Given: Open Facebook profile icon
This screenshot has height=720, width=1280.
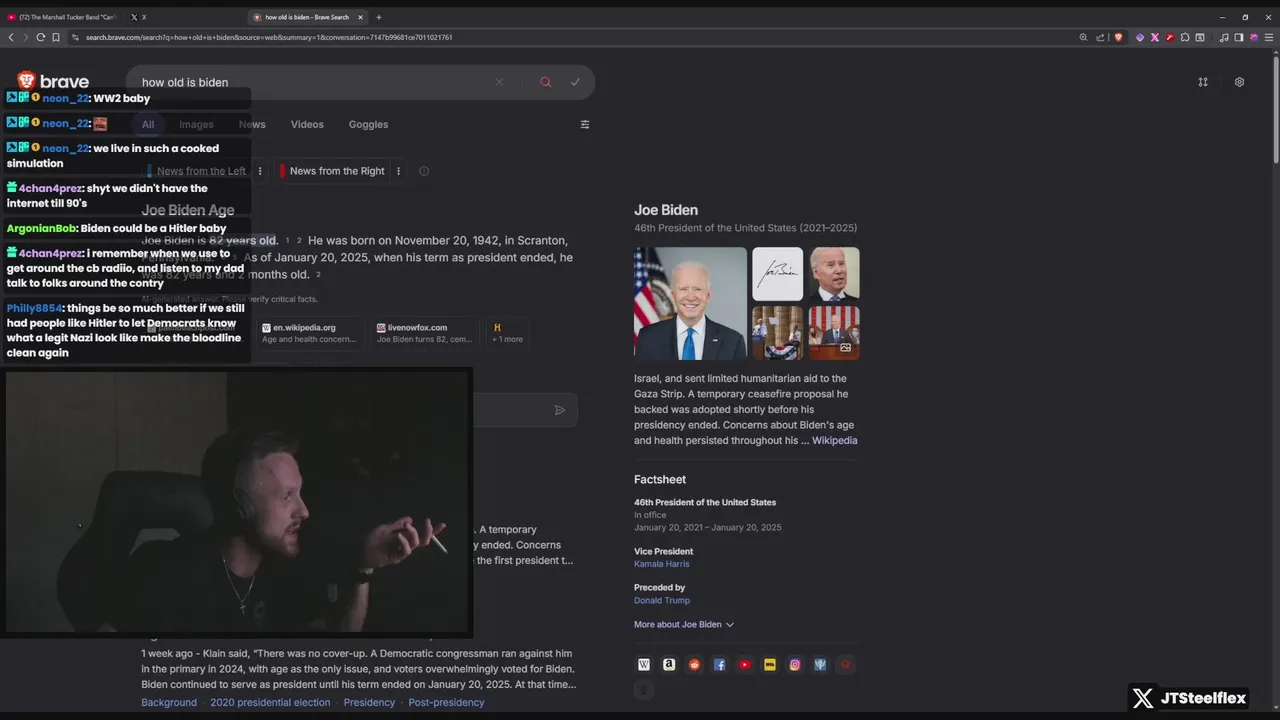Looking at the screenshot, I should pos(719,664).
